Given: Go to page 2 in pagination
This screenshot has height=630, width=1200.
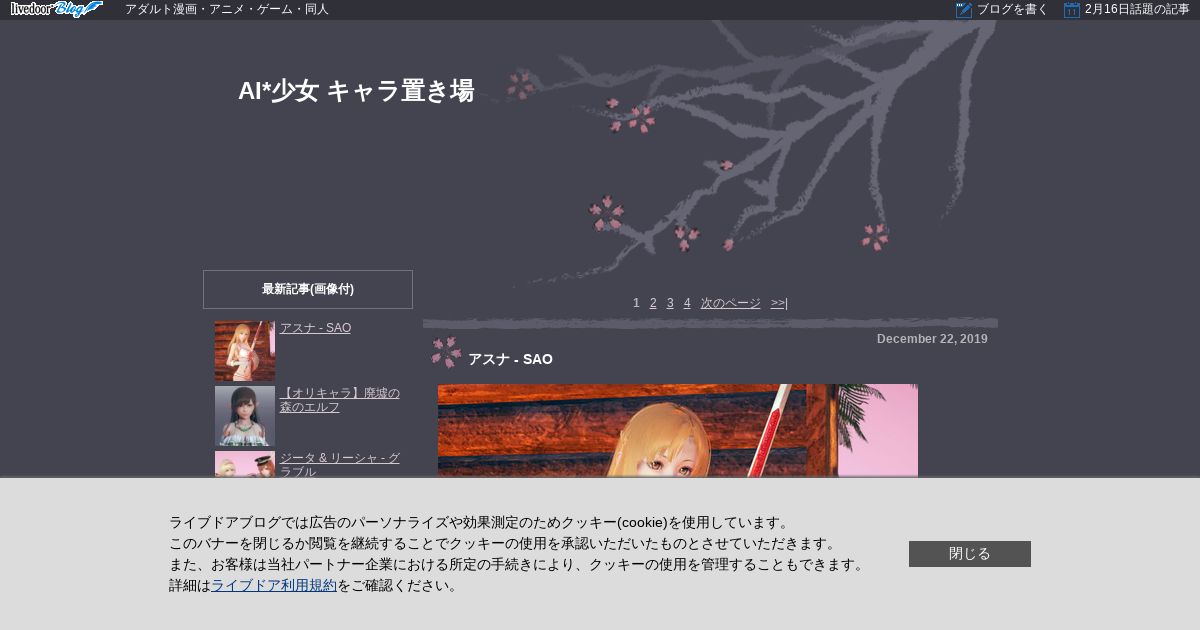Looking at the screenshot, I should 653,303.
